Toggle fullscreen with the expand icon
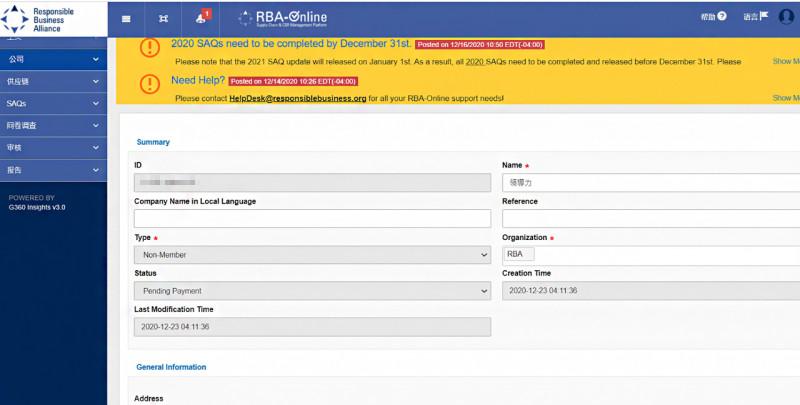The width and height of the screenshot is (800, 405). point(163,18)
